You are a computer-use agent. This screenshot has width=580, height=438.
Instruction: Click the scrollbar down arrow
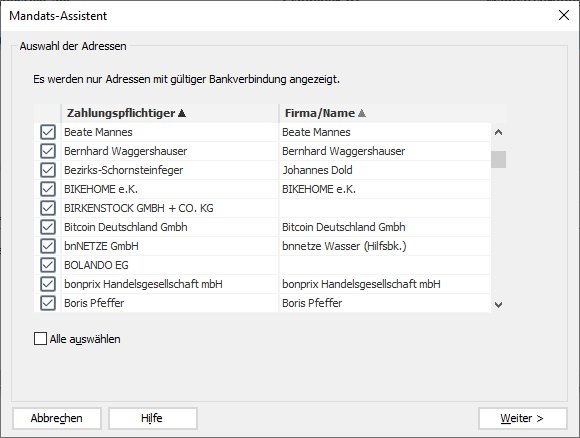498,305
